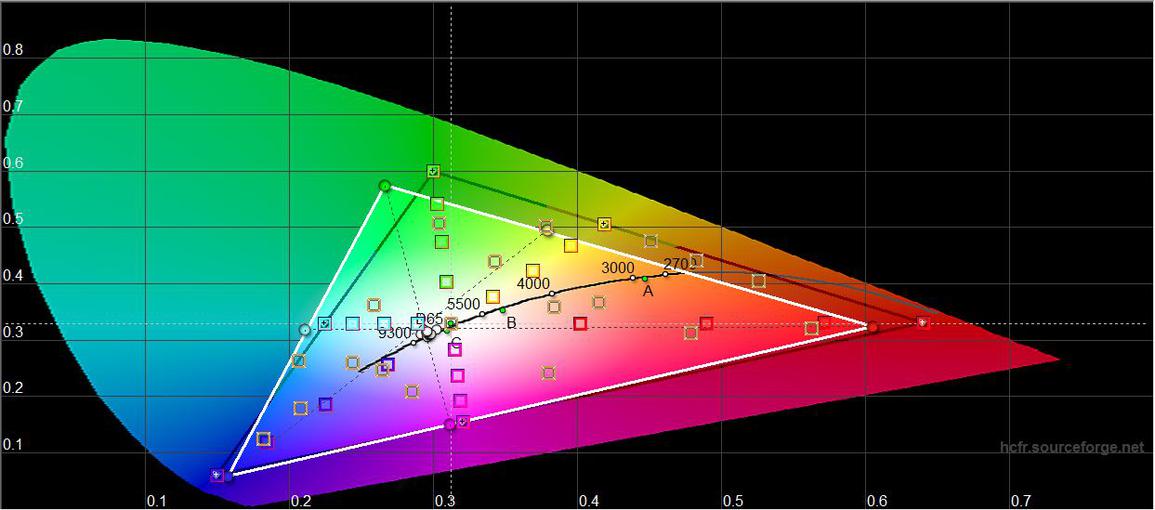Click the 9300 color temperature label
Image resolution: width=1155 pixels, height=510 pixels.
tap(394, 333)
